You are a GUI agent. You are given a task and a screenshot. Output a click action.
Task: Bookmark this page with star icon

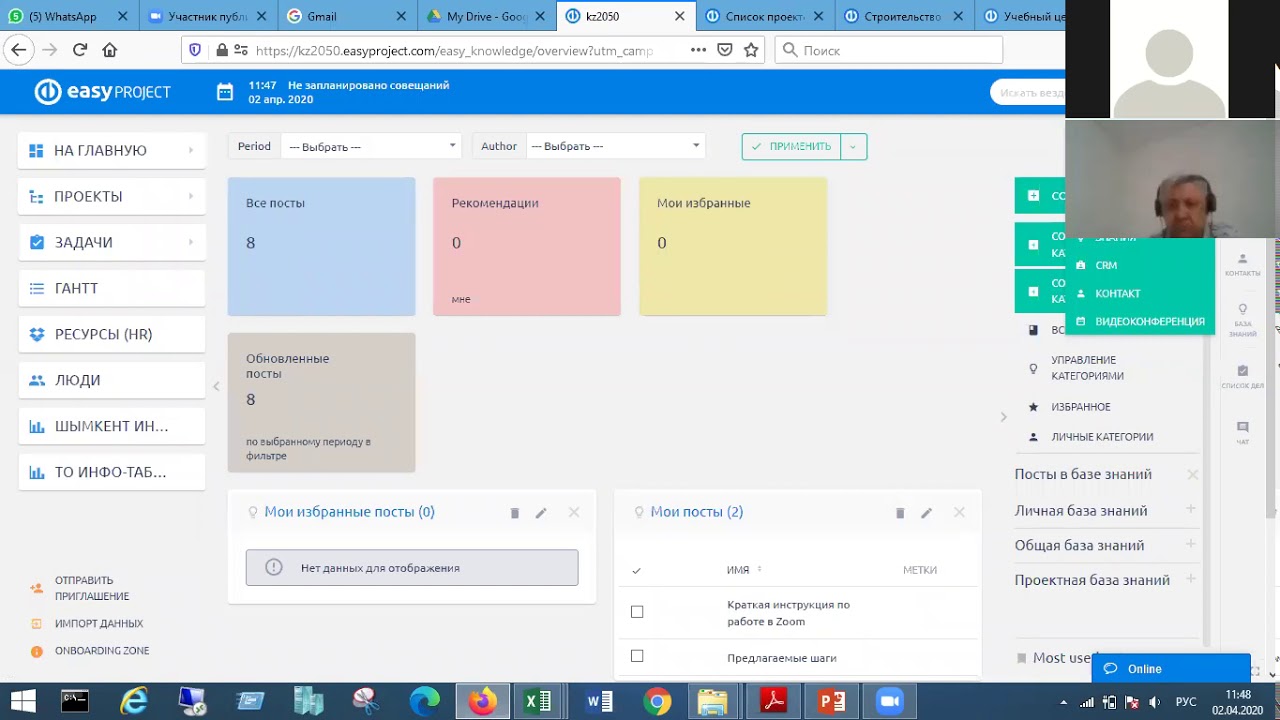tap(751, 50)
